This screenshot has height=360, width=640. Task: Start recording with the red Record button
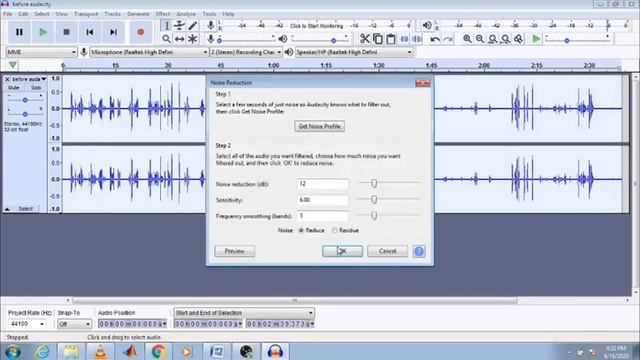[141, 32]
